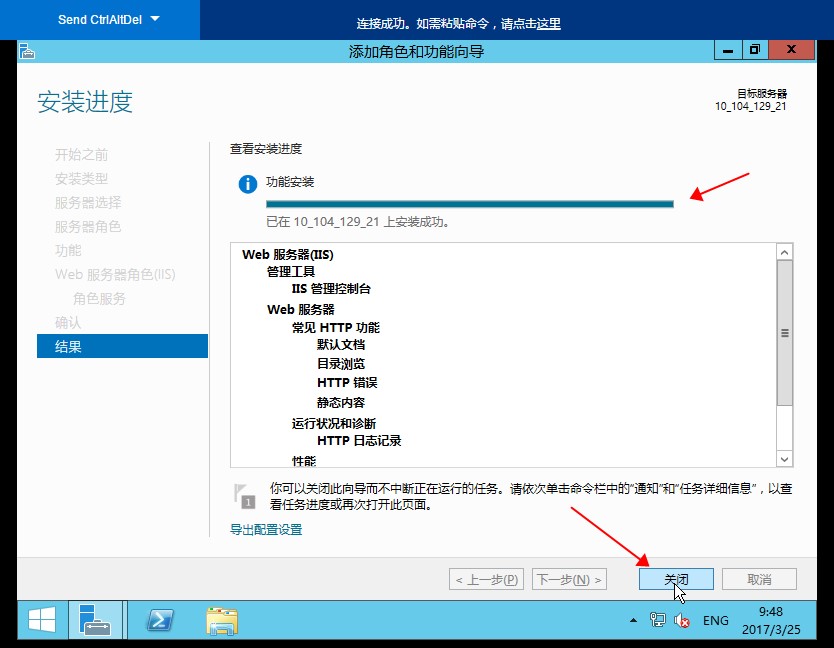Click the 静态内容 entry

(341, 403)
